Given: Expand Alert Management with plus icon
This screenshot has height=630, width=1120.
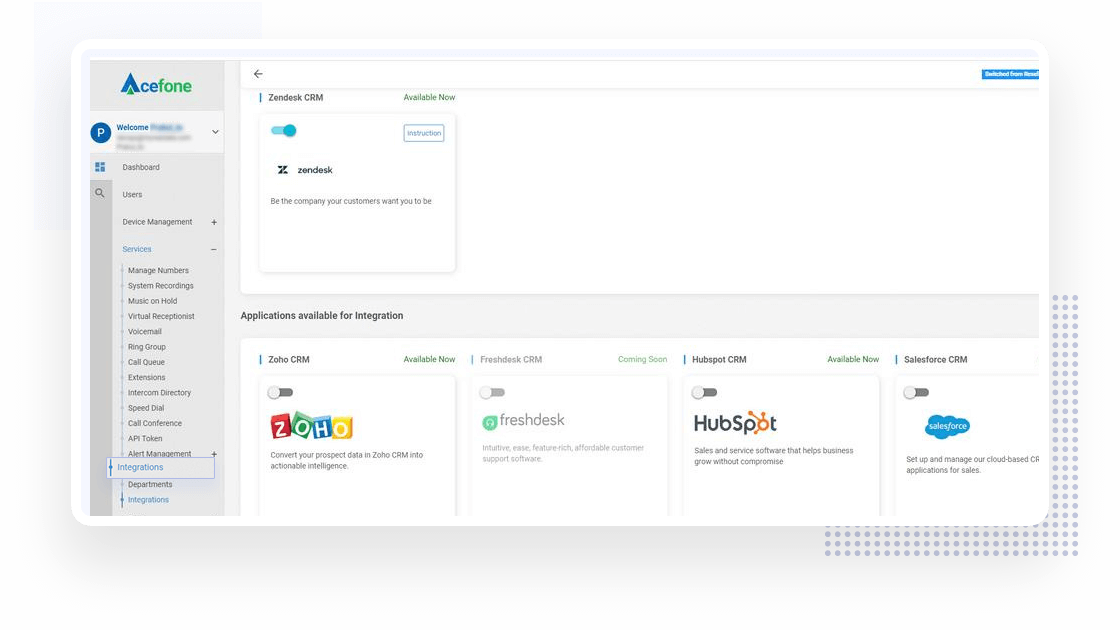Looking at the screenshot, I should point(214,454).
